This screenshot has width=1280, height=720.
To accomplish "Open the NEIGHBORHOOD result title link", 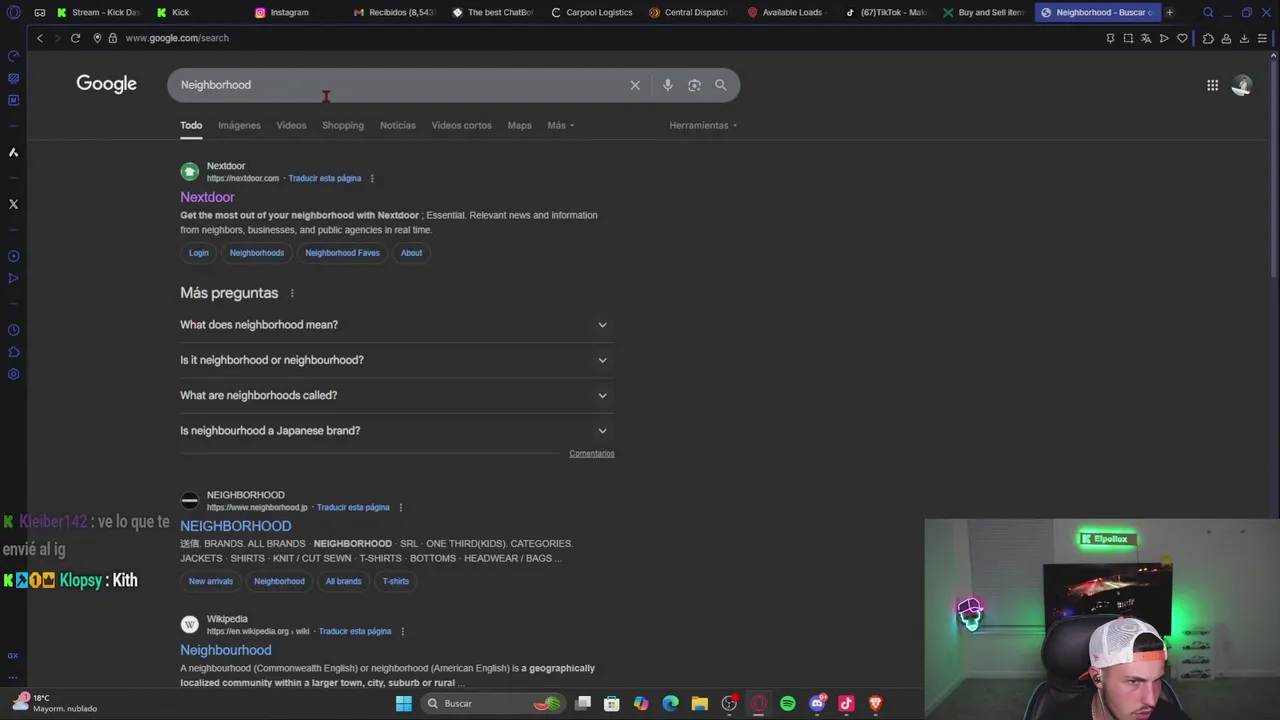I will (236, 526).
